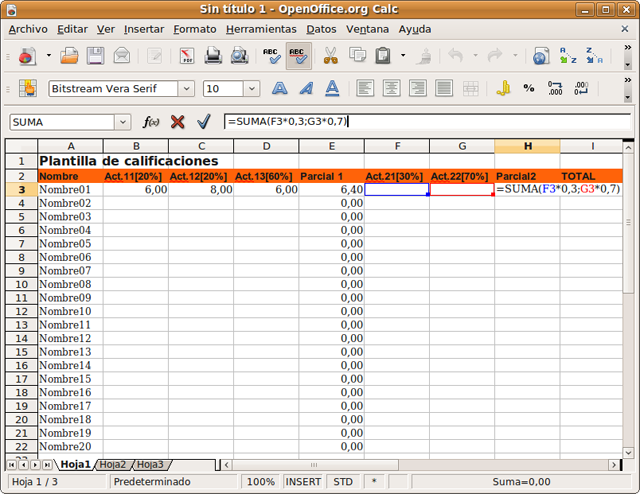Viewport: 640px width, 494px height.
Task: Click the Cut scissors icon
Action: click(330, 56)
